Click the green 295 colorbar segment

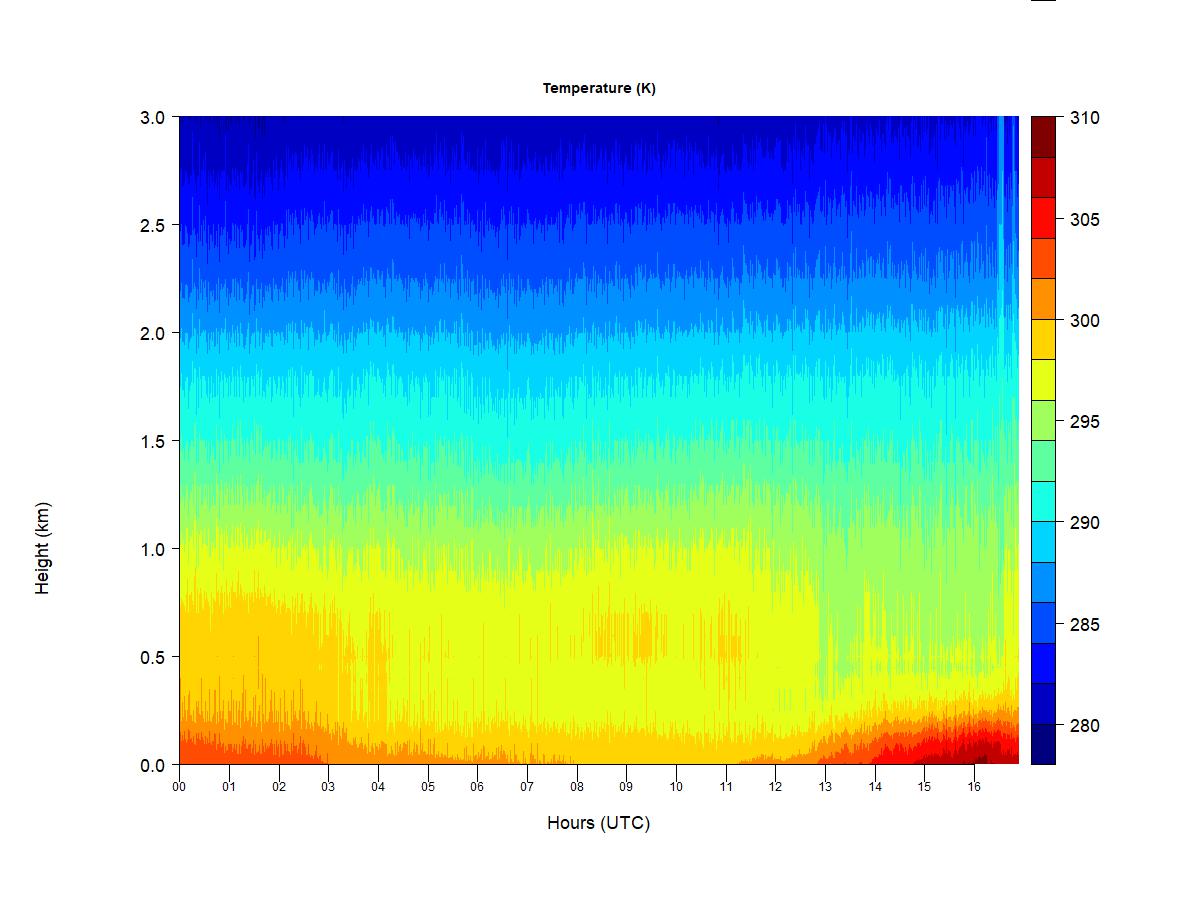pyautogui.click(x=1043, y=420)
